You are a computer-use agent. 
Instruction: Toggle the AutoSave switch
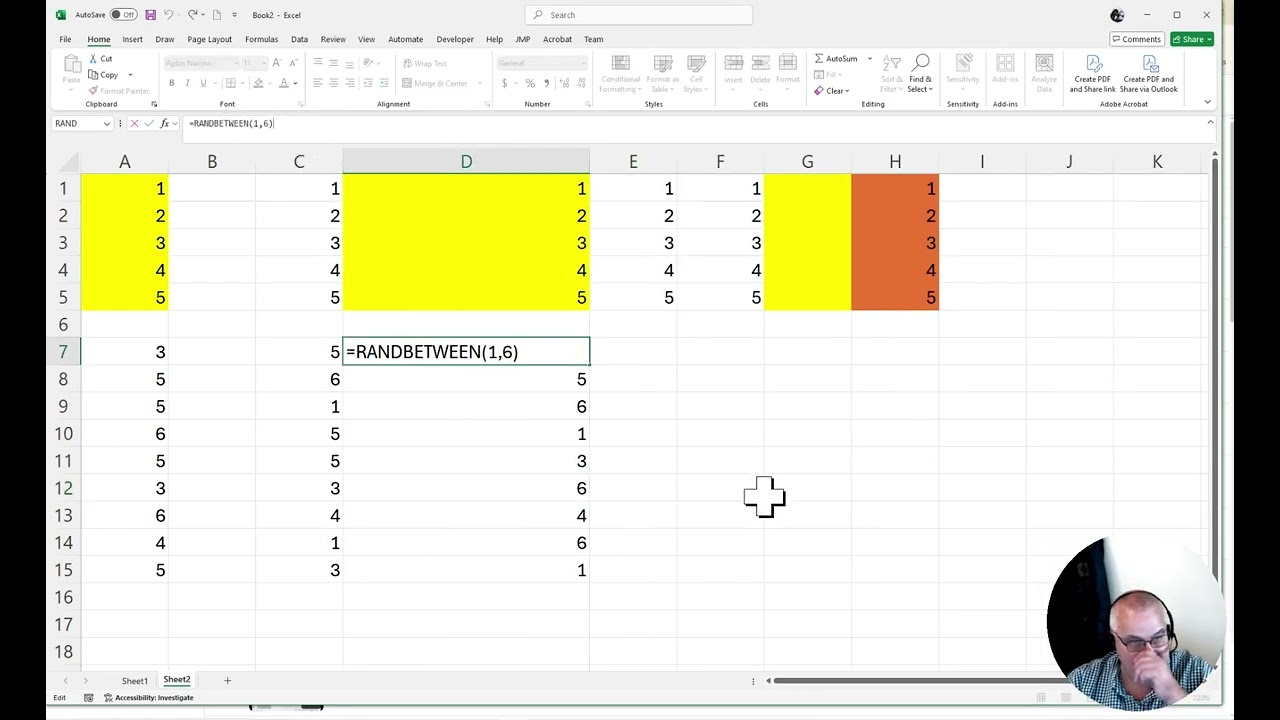click(x=124, y=15)
